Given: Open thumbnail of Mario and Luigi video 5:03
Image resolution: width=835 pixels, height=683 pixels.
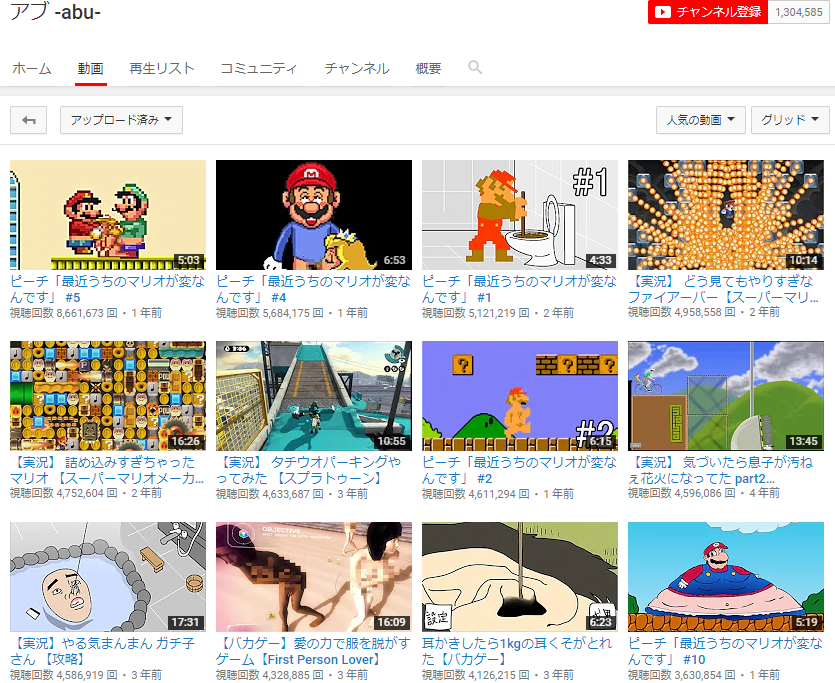Looking at the screenshot, I should point(108,215).
